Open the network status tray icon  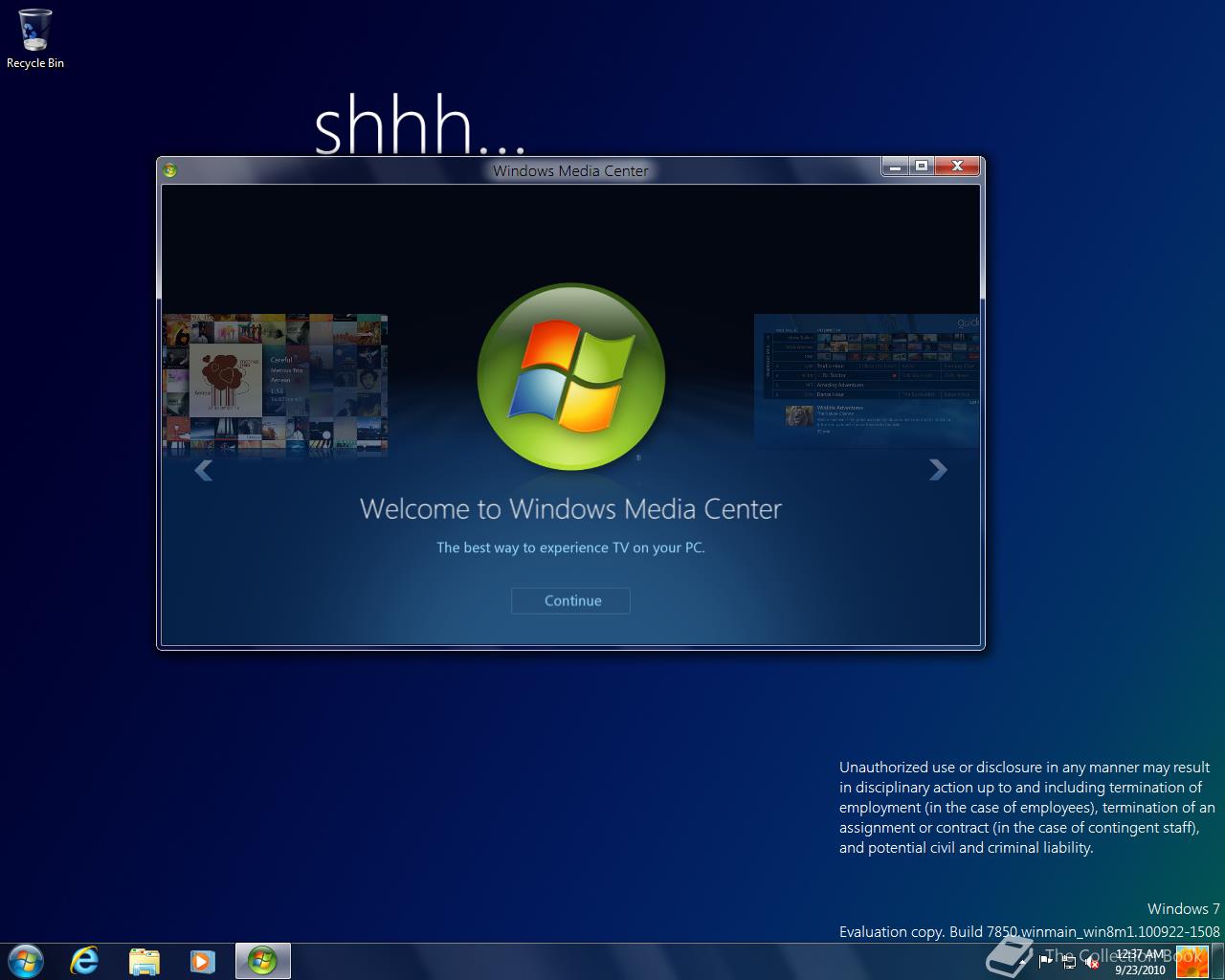point(1069,962)
